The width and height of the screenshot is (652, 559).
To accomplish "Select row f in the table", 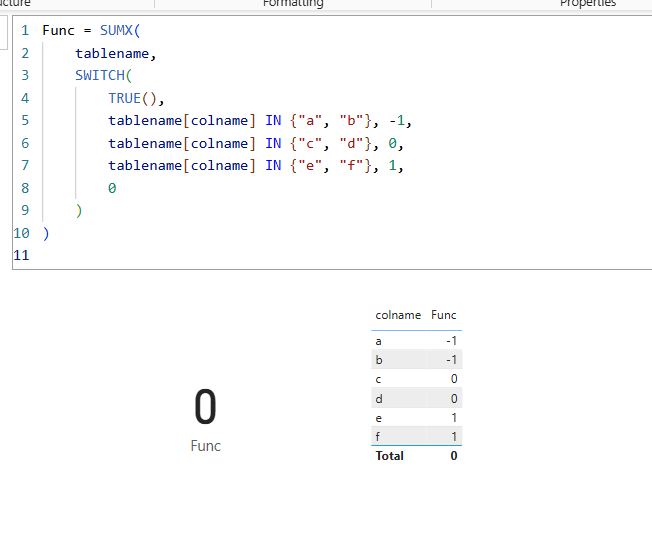I will coord(416,436).
